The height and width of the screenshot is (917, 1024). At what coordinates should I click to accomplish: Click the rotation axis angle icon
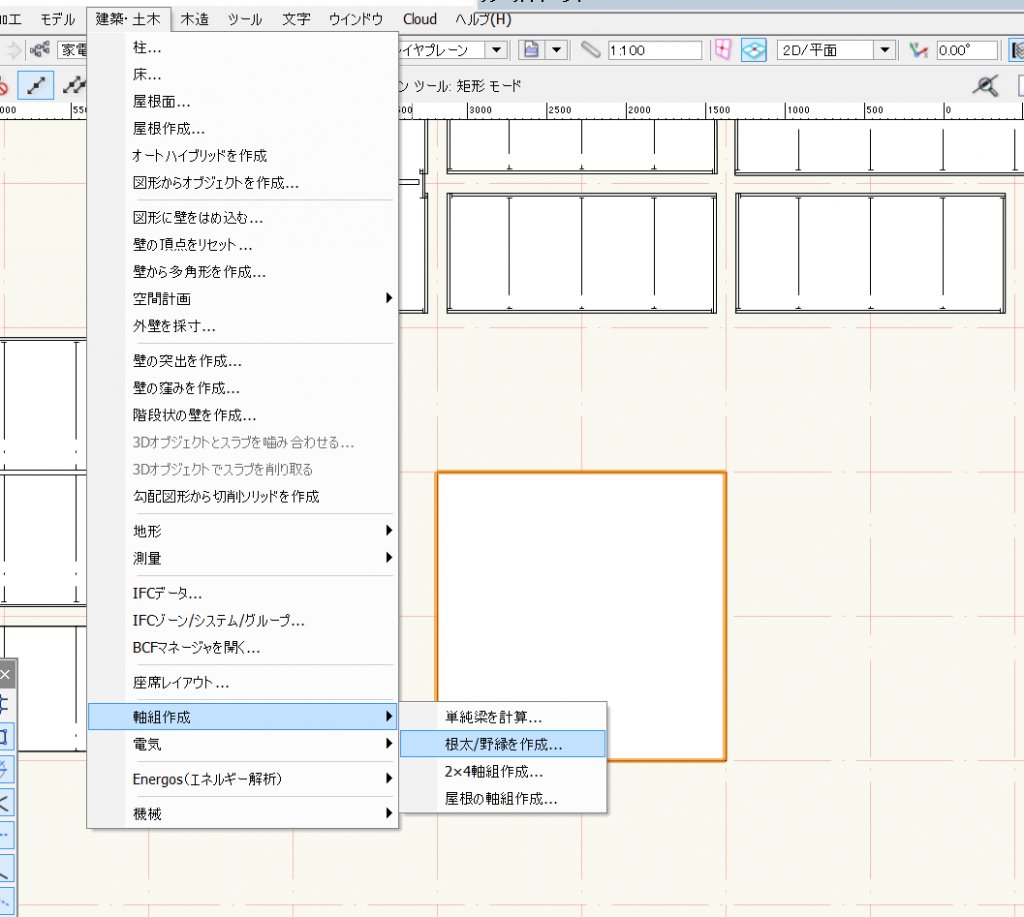coord(919,50)
